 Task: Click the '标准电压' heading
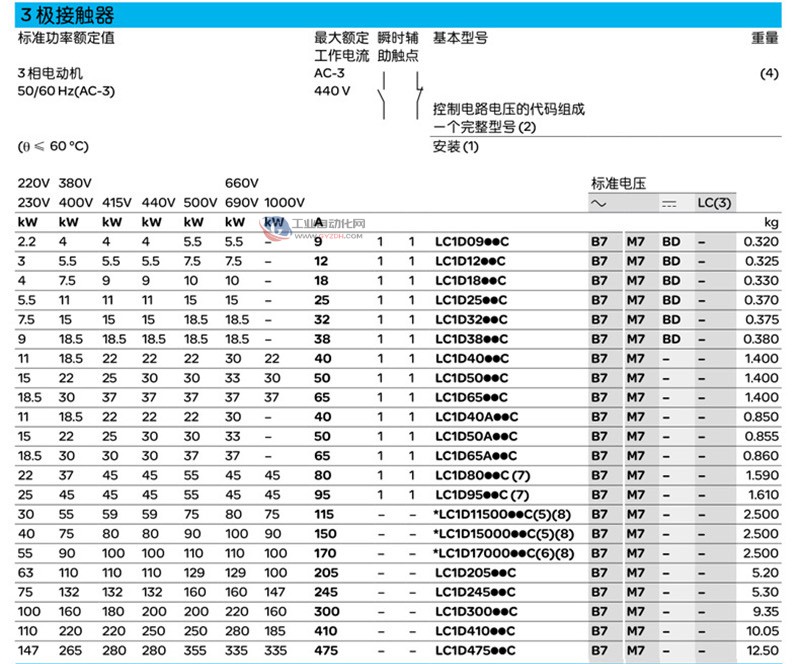pos(618,183)
